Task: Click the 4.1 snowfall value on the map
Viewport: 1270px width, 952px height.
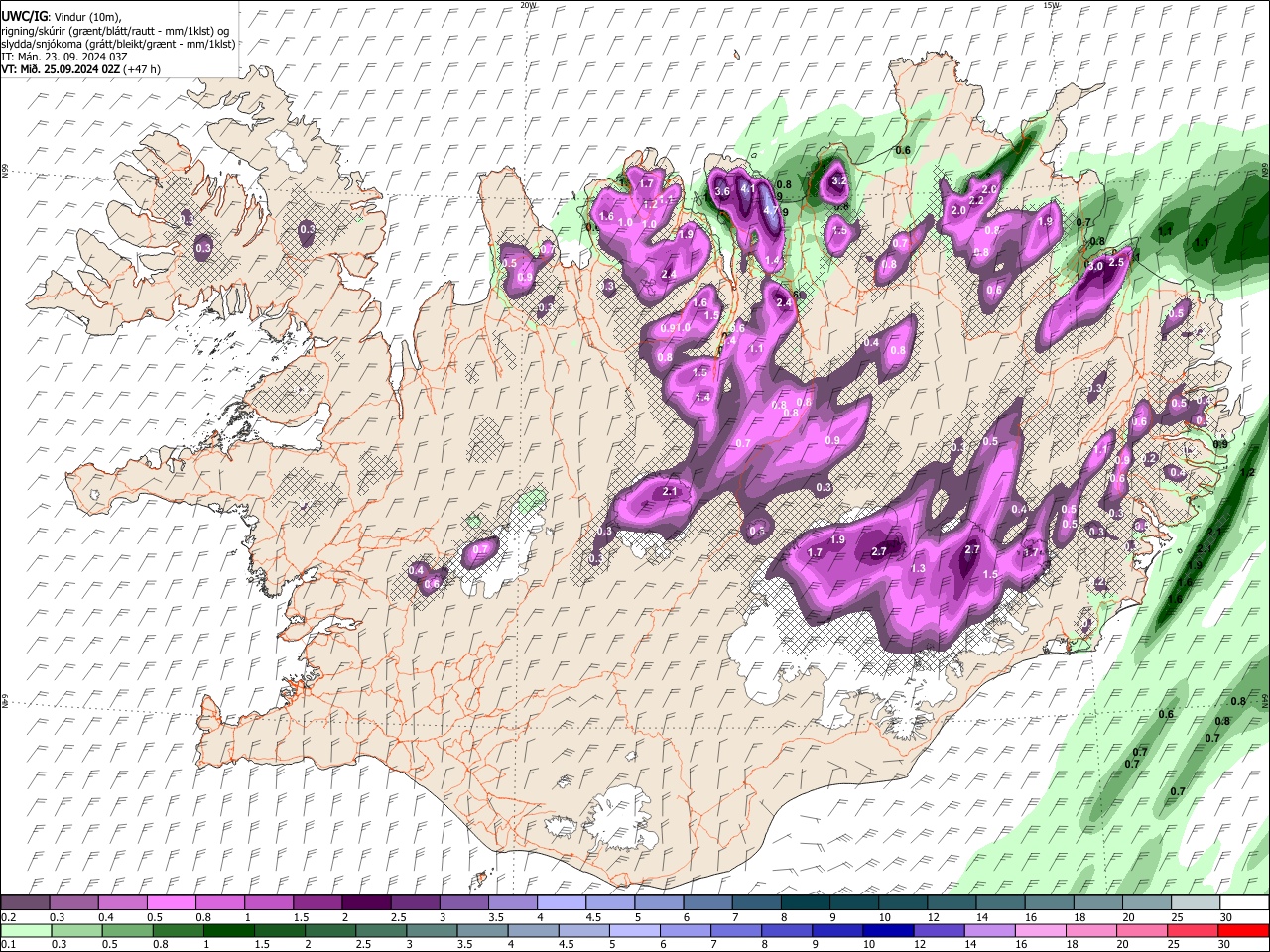Action: pyautogui.click(x=749, y=187)
